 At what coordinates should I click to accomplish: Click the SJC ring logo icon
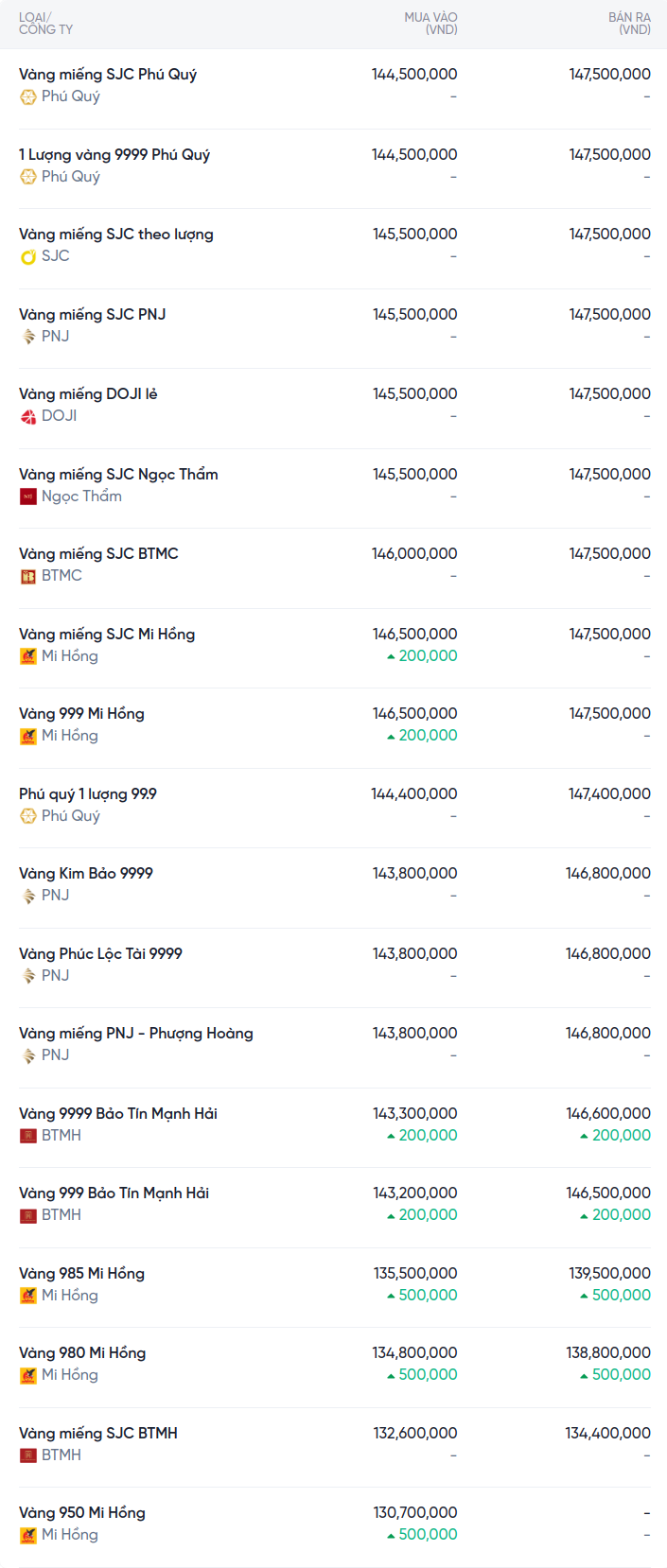click(28, 256)
